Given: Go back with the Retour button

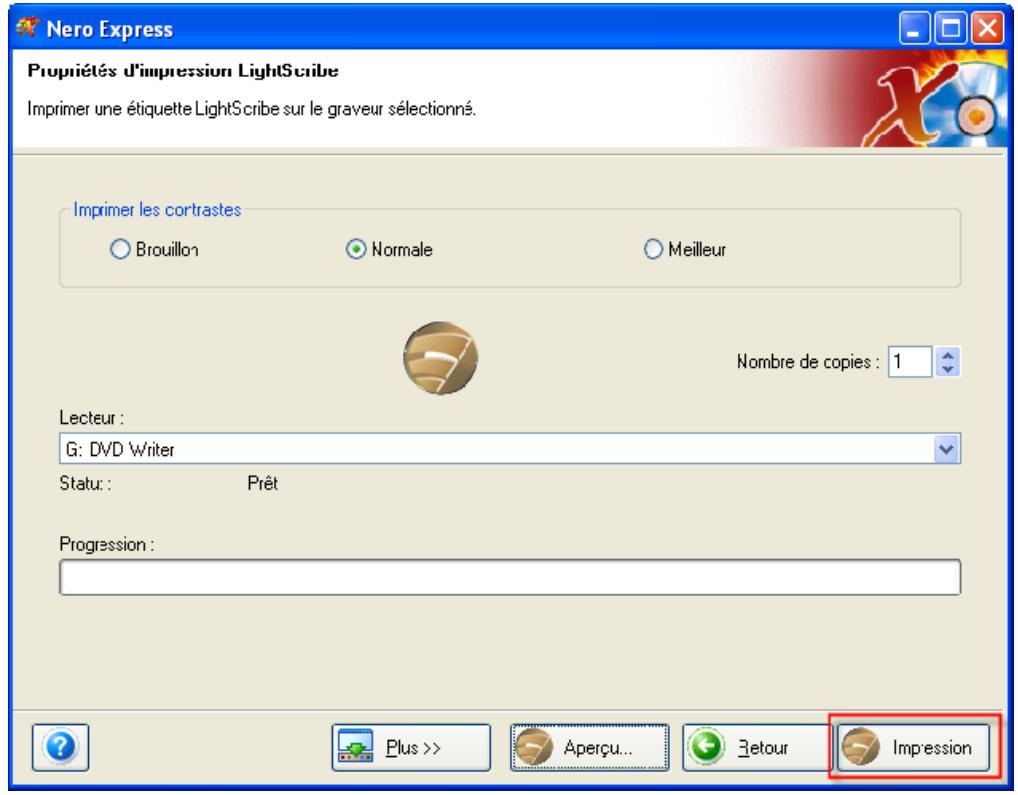Looking at the screenshot, I should [758, 748].
